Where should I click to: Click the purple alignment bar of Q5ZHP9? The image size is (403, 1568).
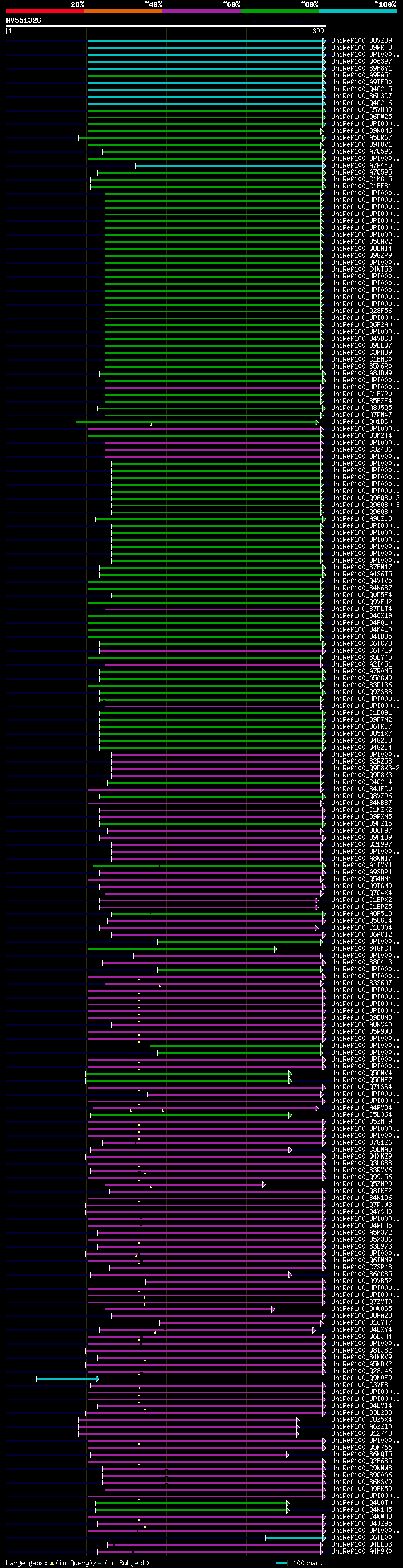[x=184, y=1184]
